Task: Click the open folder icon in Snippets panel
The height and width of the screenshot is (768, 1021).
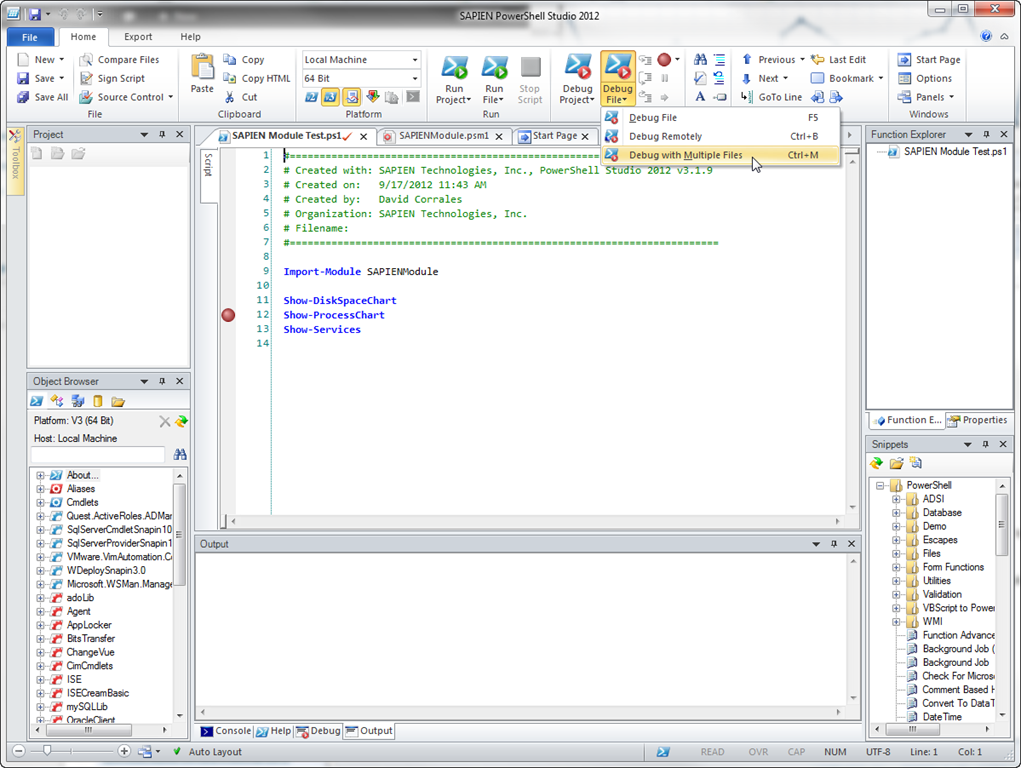Action: point(897,463)
